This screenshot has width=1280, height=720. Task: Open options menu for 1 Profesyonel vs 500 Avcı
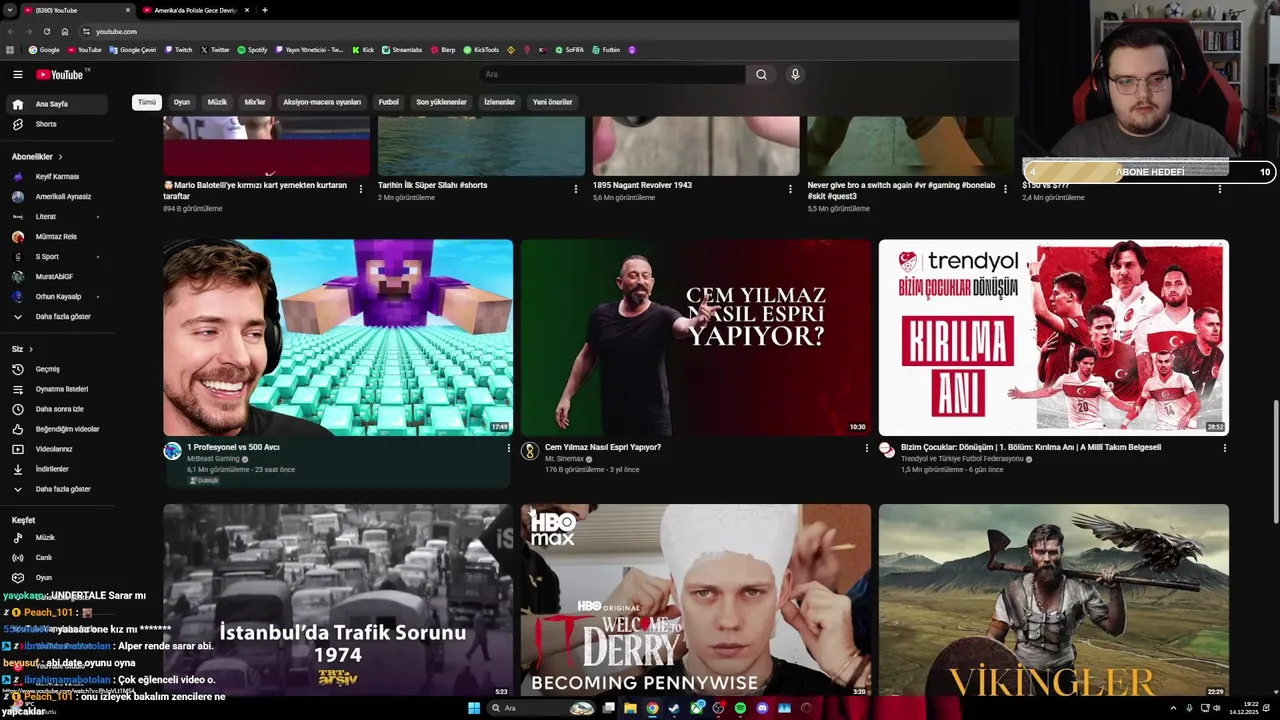pyautogui.click(x=508, y=448)
